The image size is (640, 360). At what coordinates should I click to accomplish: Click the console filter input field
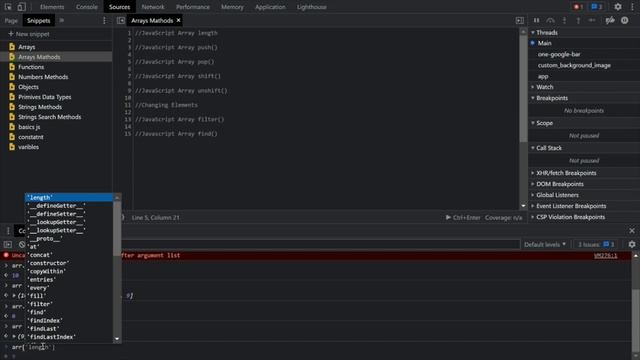point(320,244)
